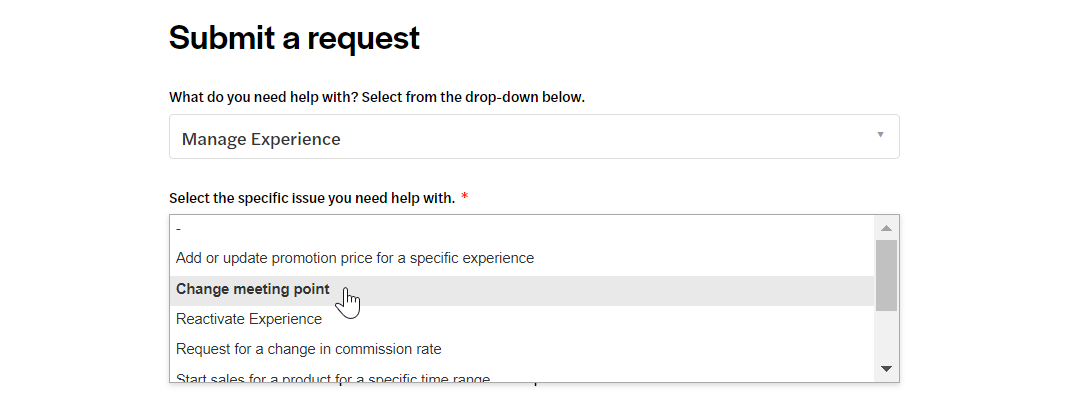Click scrollbar track below the thumb
The width and height of the screenshot is (1077, 403).
coord(886,334)
